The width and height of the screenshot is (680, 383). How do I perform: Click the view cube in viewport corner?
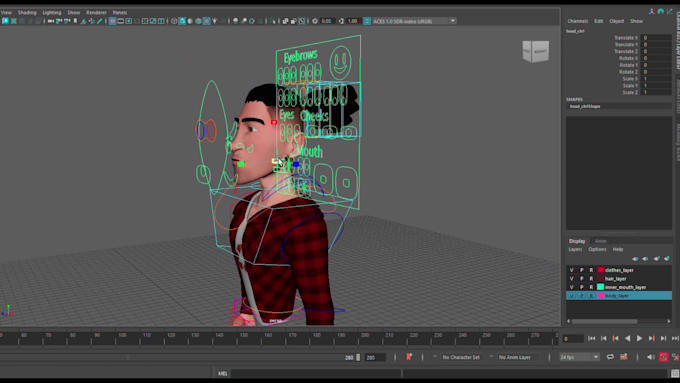(536, 51)
